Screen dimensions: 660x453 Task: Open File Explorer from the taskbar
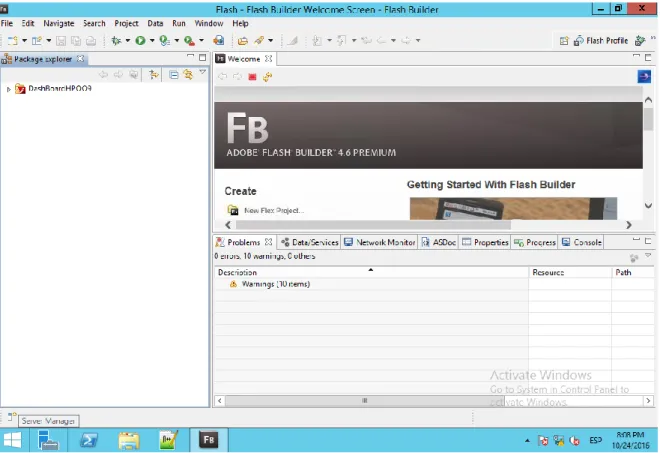coord(128,440)
